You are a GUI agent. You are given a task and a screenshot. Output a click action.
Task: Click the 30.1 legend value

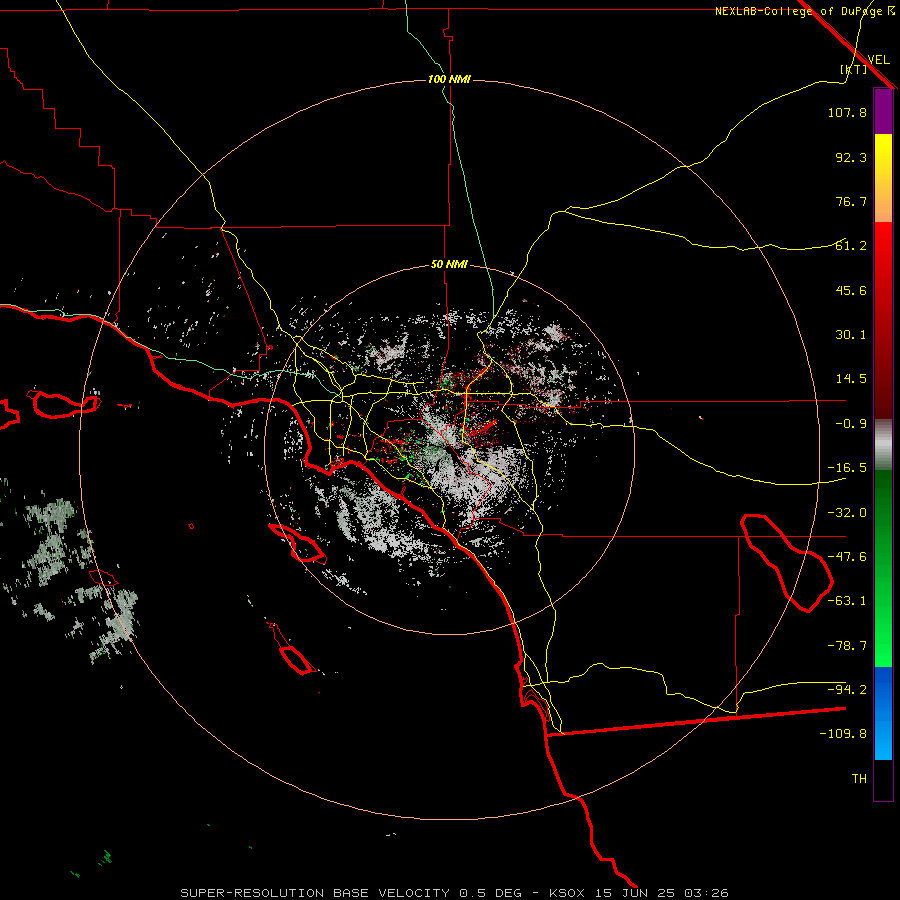click(x=851, y=335)
